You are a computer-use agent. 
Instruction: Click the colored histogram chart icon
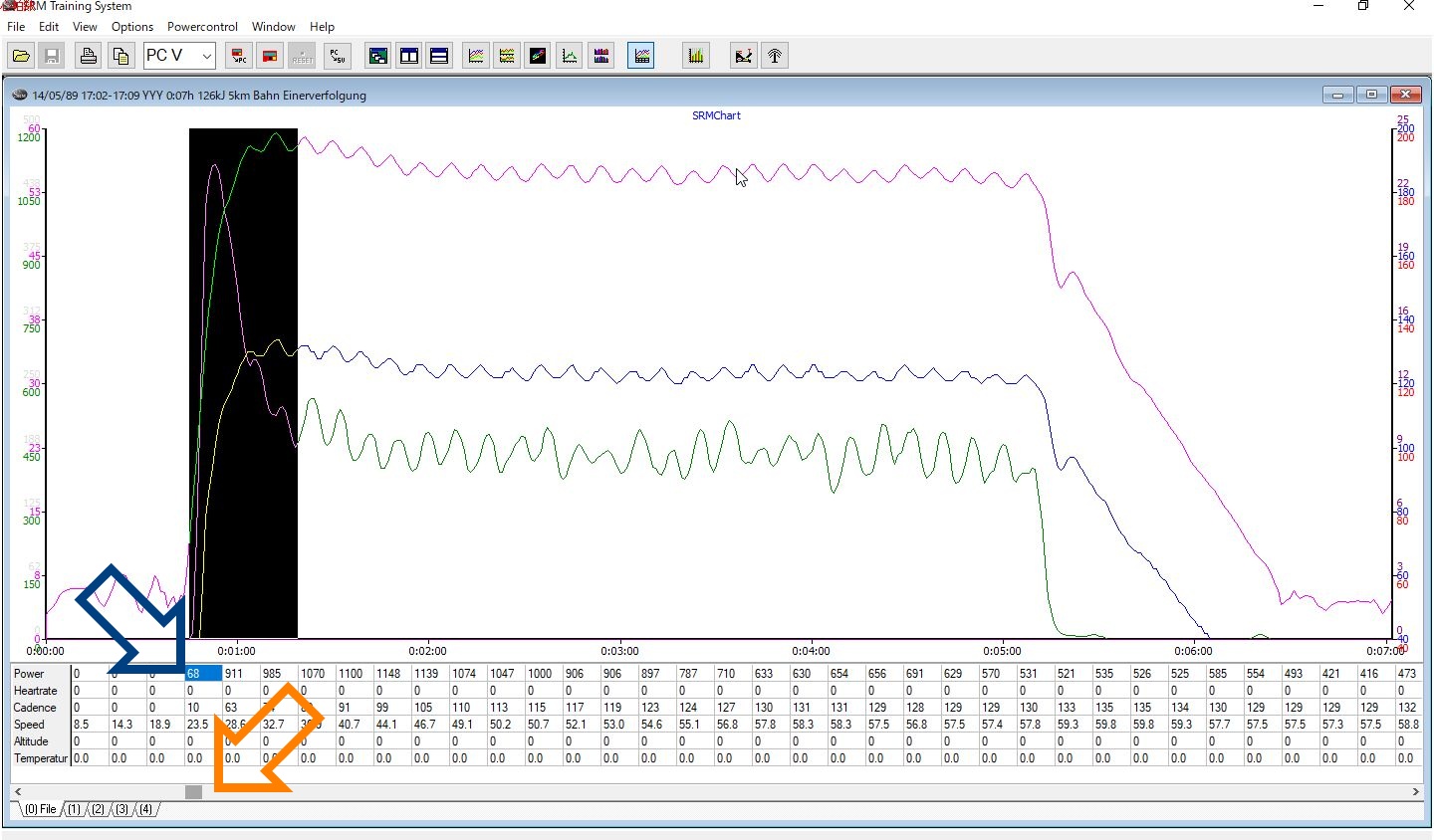(x=601, y=56)
